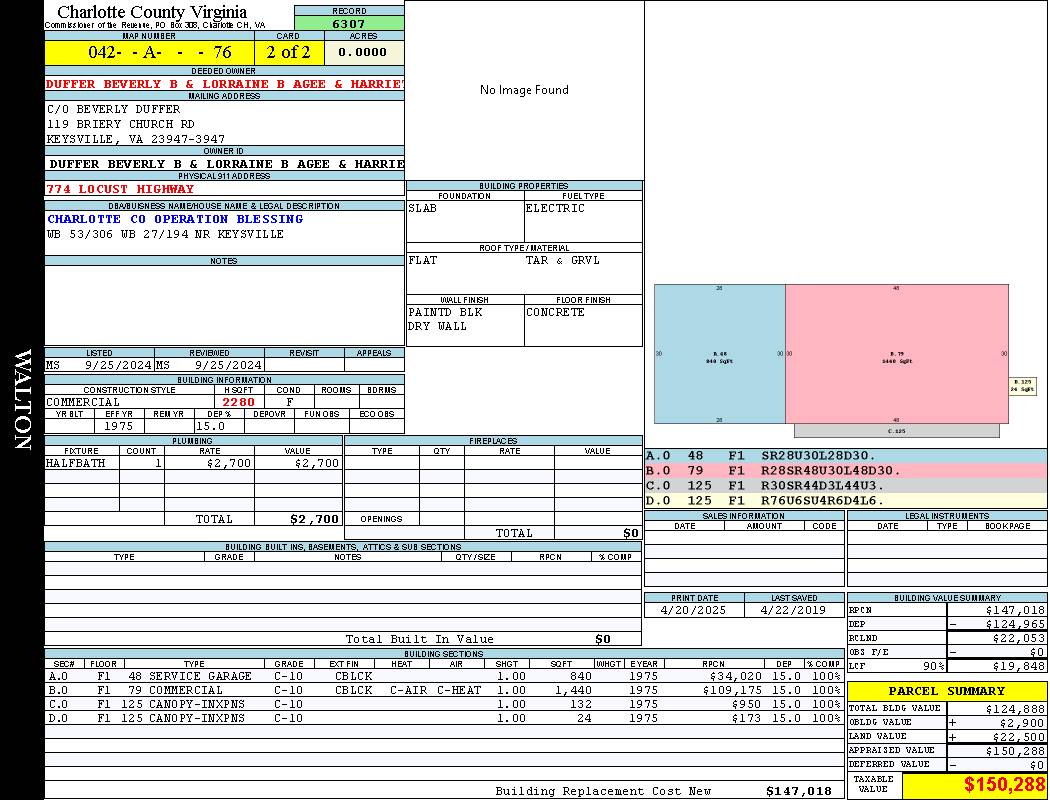Select sketch legend row A.0 SR28U30L28D30

pyautogui.click(x=846, y=456)
